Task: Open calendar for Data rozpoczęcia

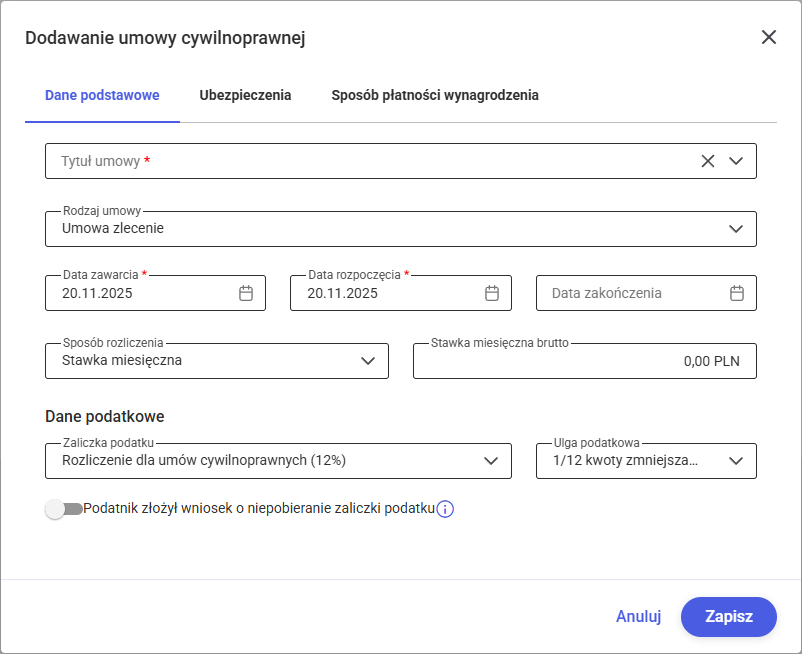Action: (492, 293)
